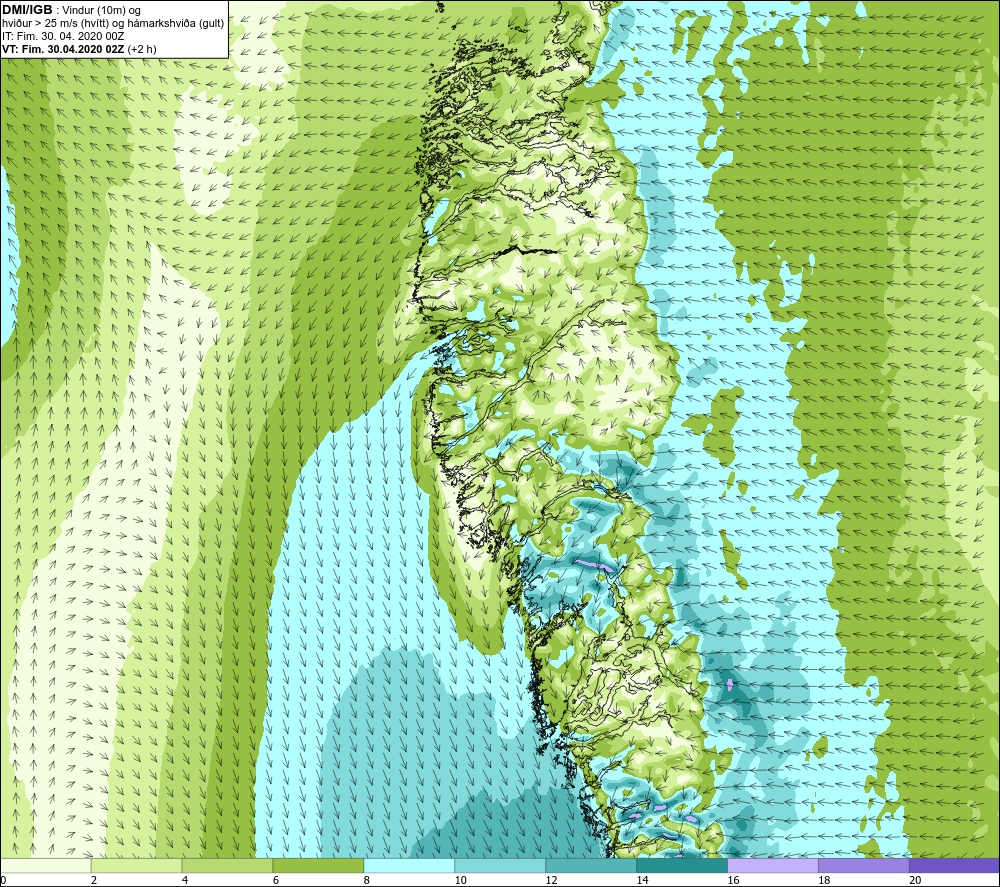
Task: Click the legend scale label 6
Action: [276, 880]
